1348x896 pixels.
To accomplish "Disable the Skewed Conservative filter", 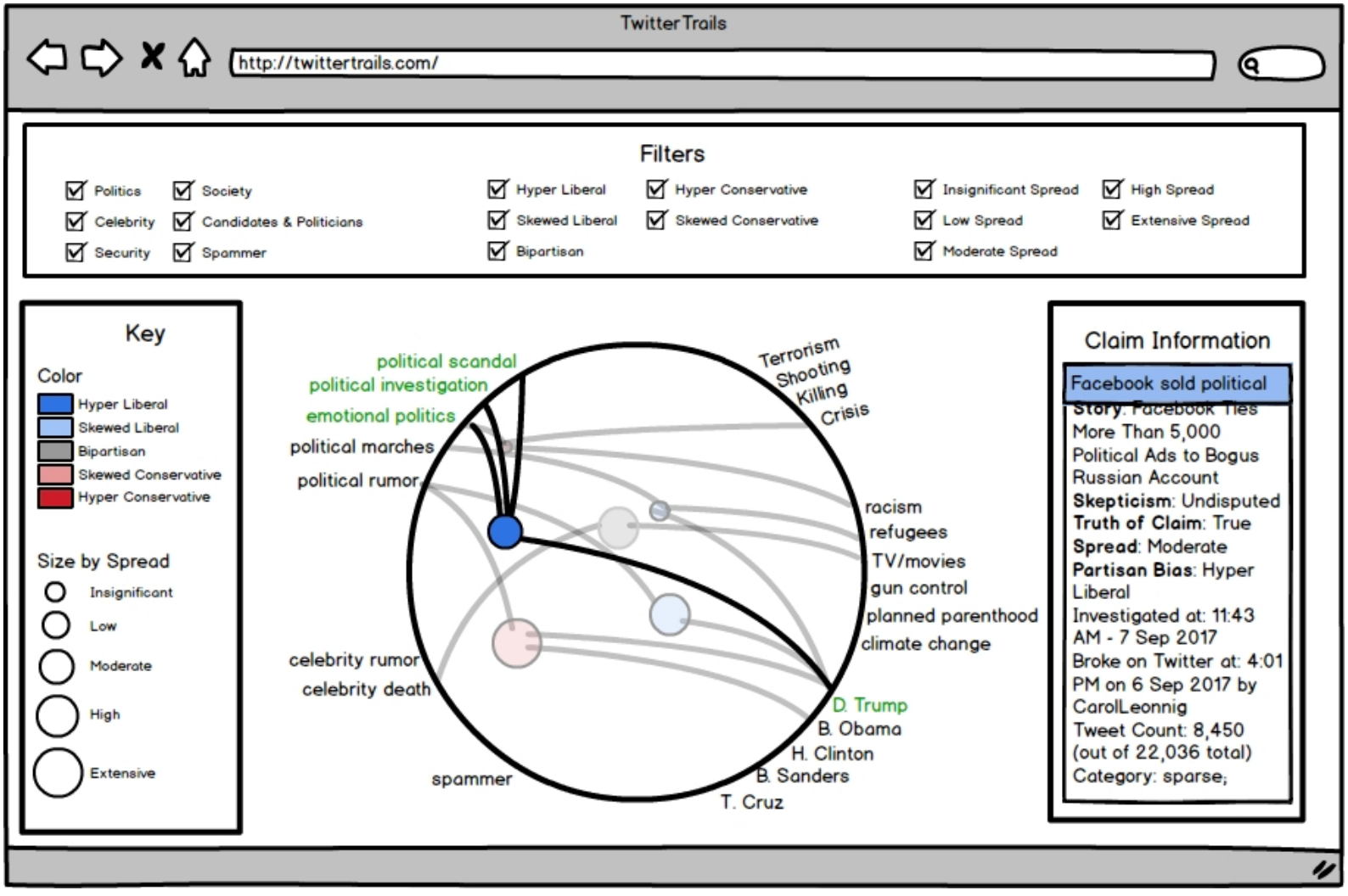I will tap(656, 220).
